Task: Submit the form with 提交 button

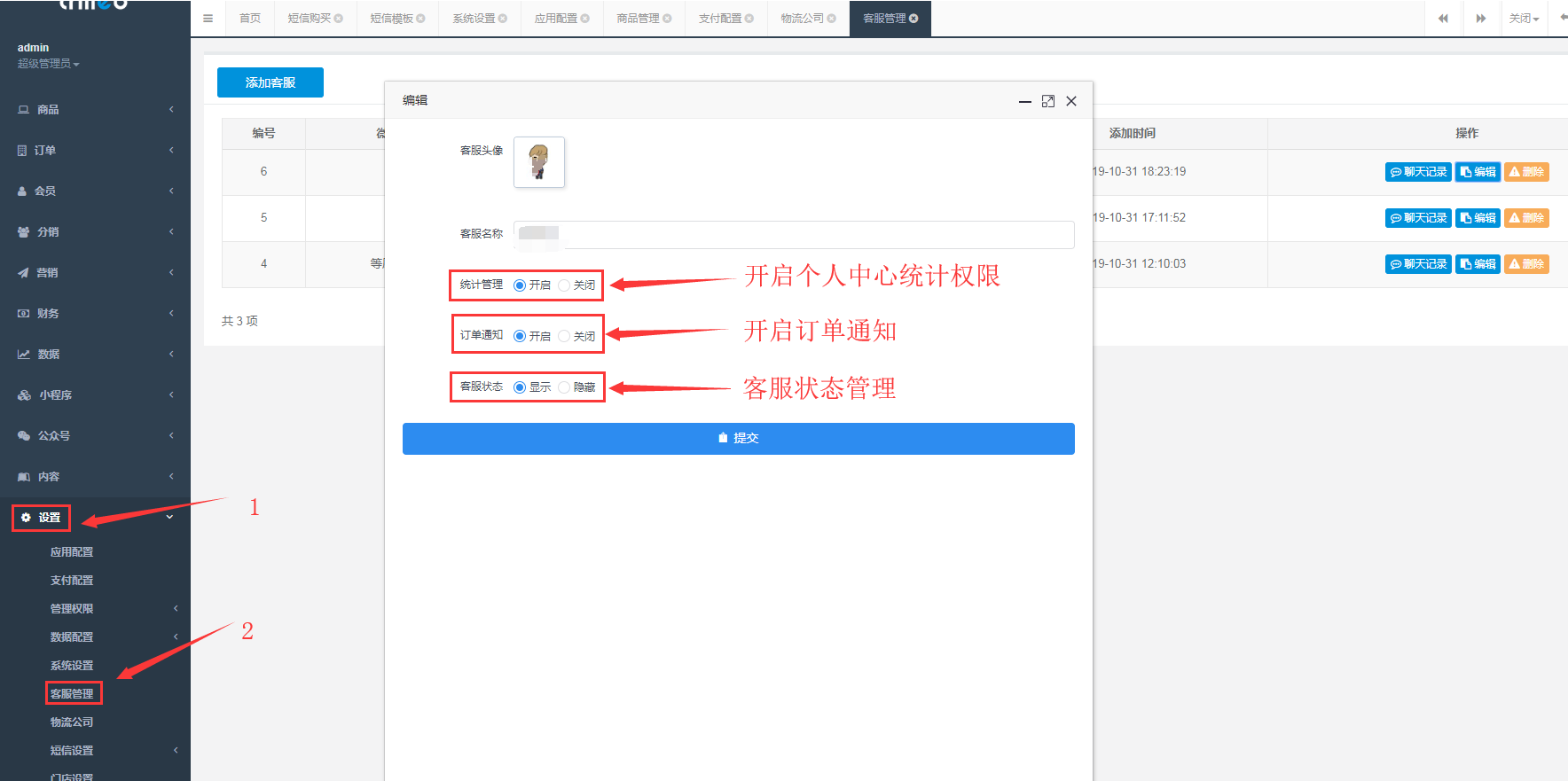Action: [x=739, y=438]
